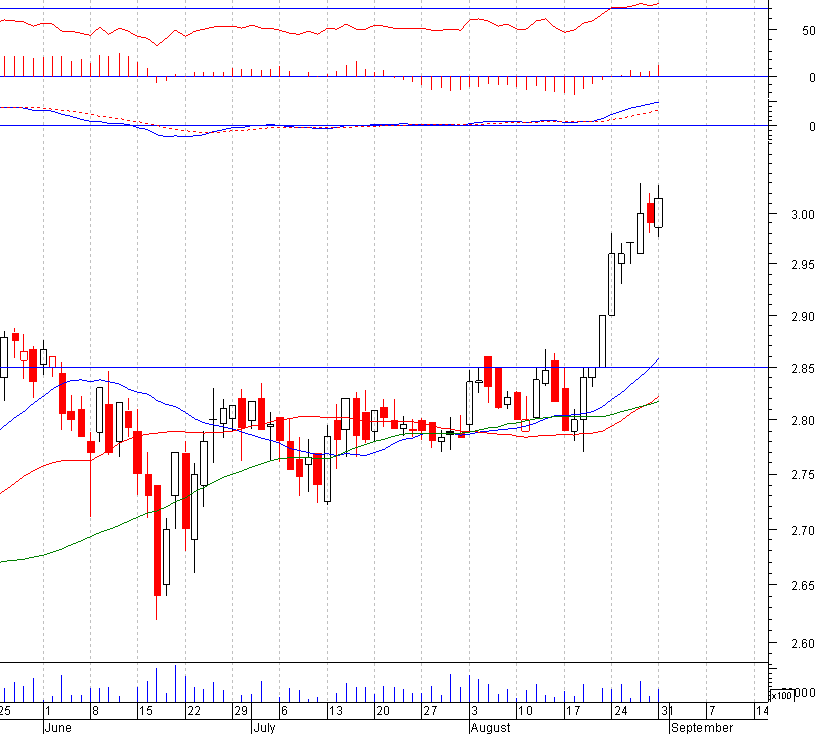Select the date label 24 on time axis
This screenshot has width=819, height=734.
click(621, 710)
